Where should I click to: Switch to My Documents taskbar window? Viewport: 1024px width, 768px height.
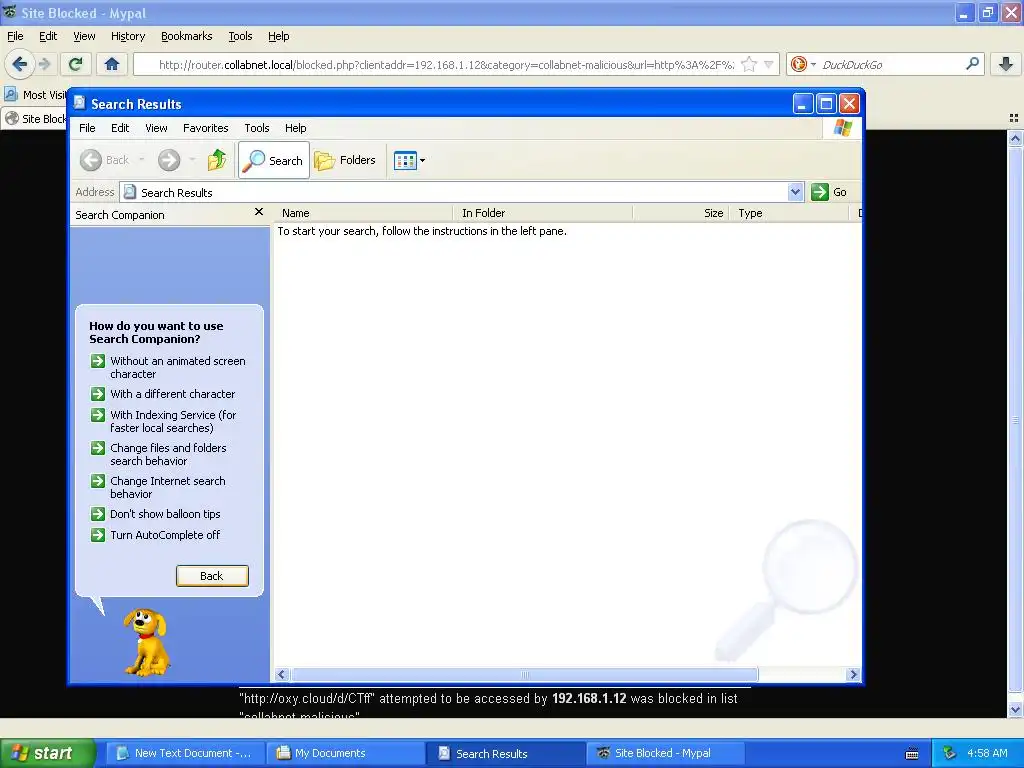coord(346,753)
